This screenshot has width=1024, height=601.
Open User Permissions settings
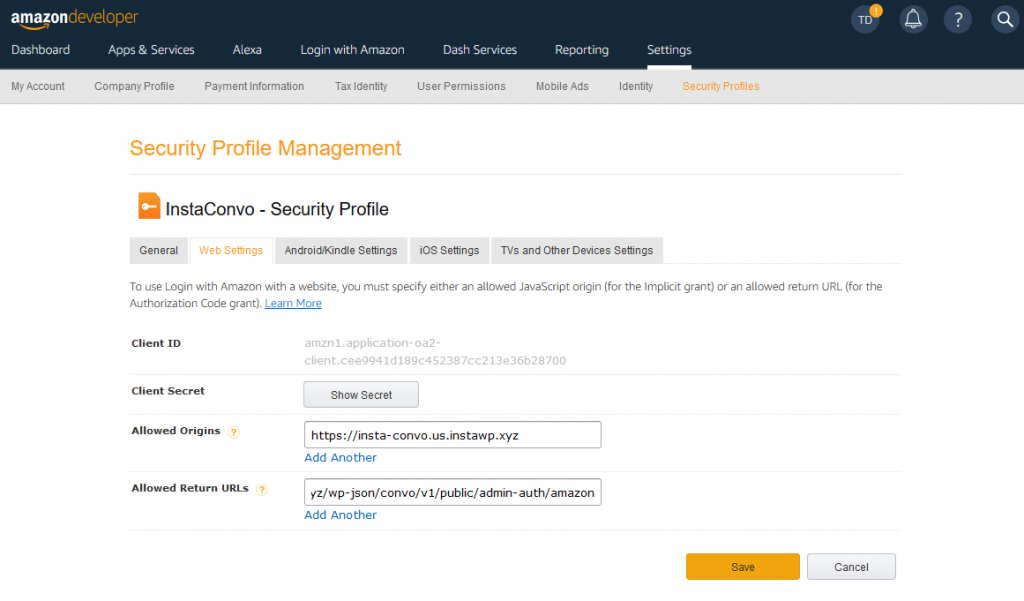462,86
